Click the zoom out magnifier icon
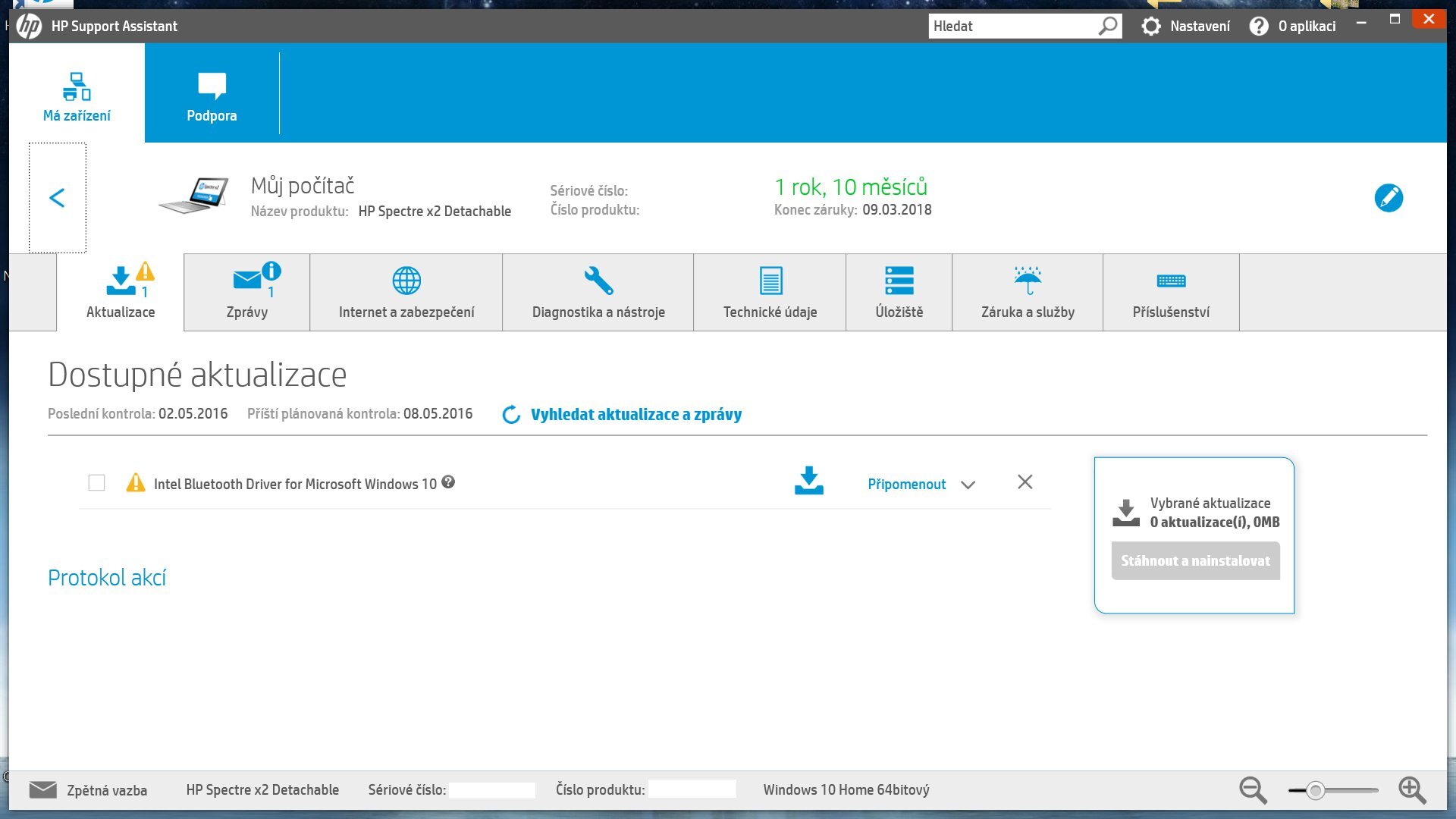This screenshot has height=819, width=1456. [1252, 789]
